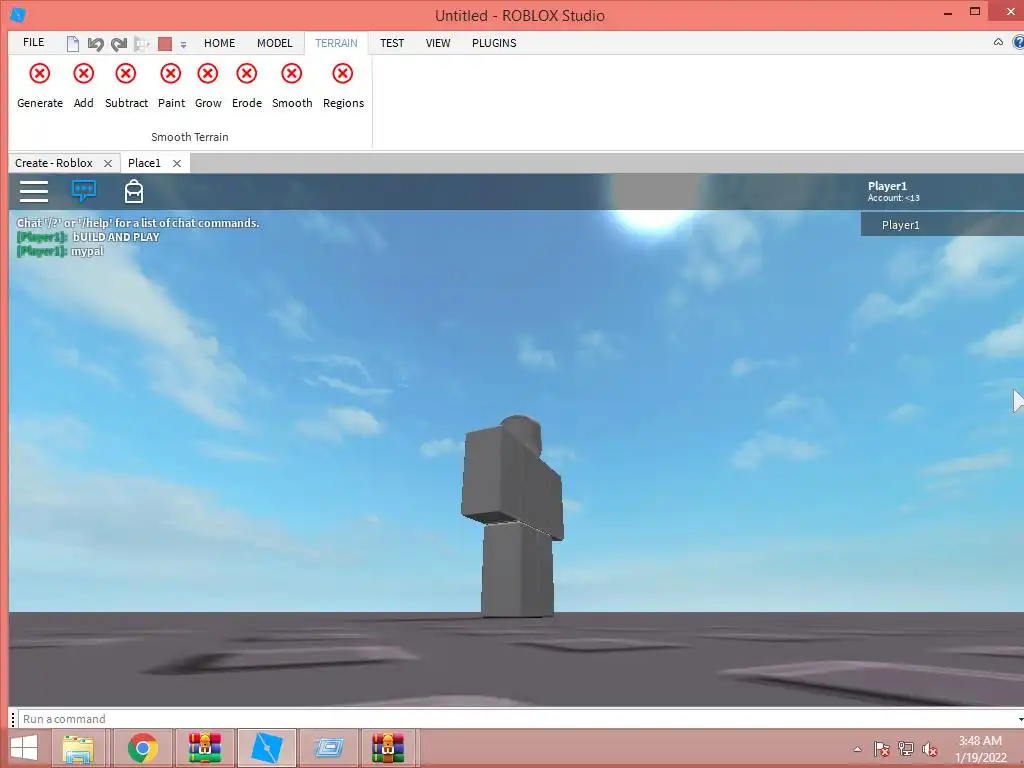
Task: Collapse the ribbon with the arrow
Action: coord(998,42)
